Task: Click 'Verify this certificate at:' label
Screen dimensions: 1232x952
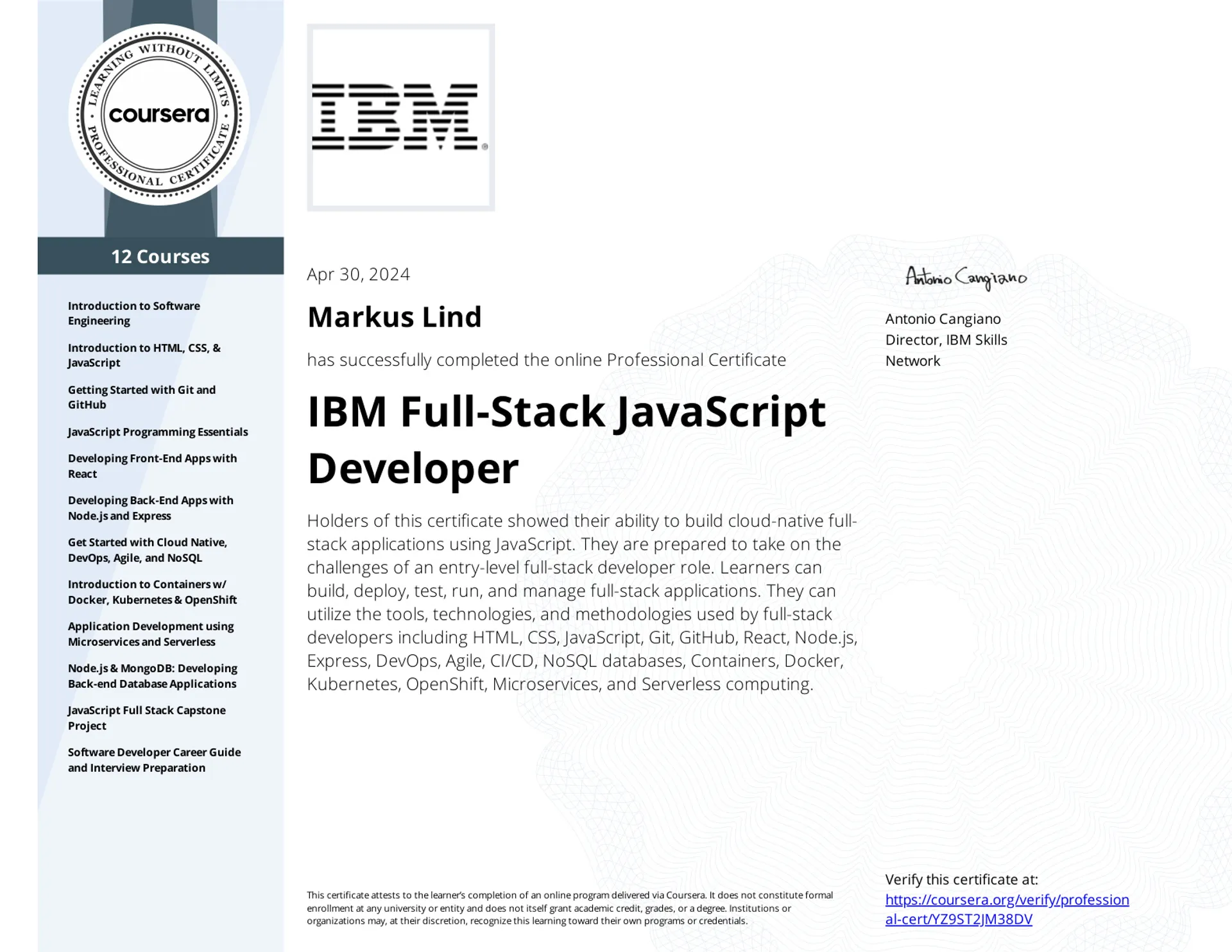Action: tap(961, 880)
